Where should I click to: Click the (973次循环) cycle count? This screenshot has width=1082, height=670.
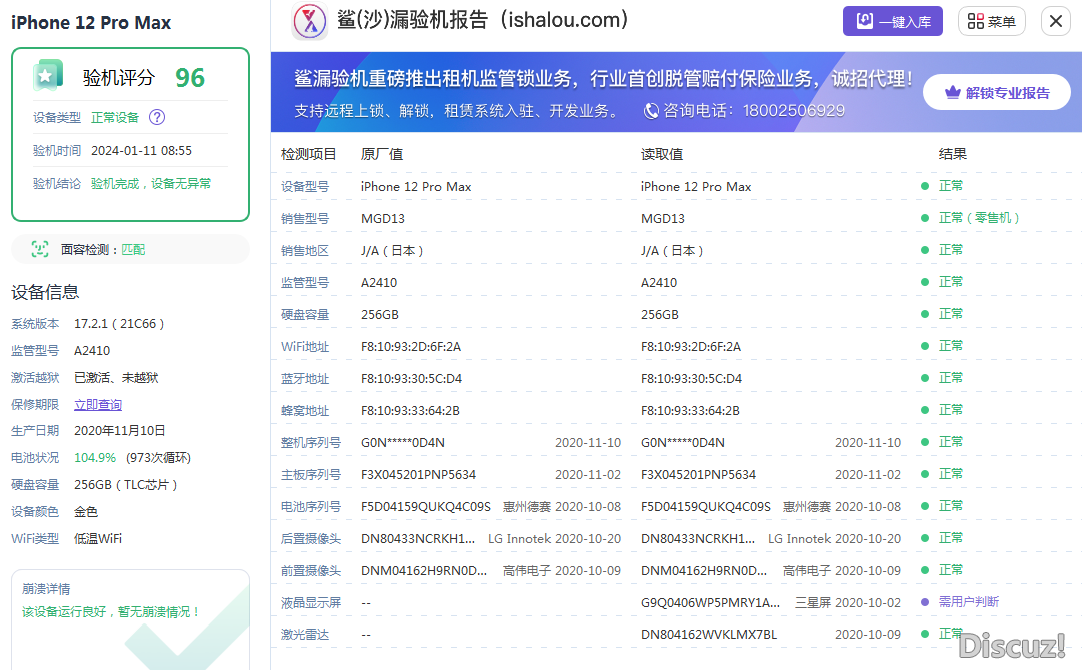coord(158,457)
